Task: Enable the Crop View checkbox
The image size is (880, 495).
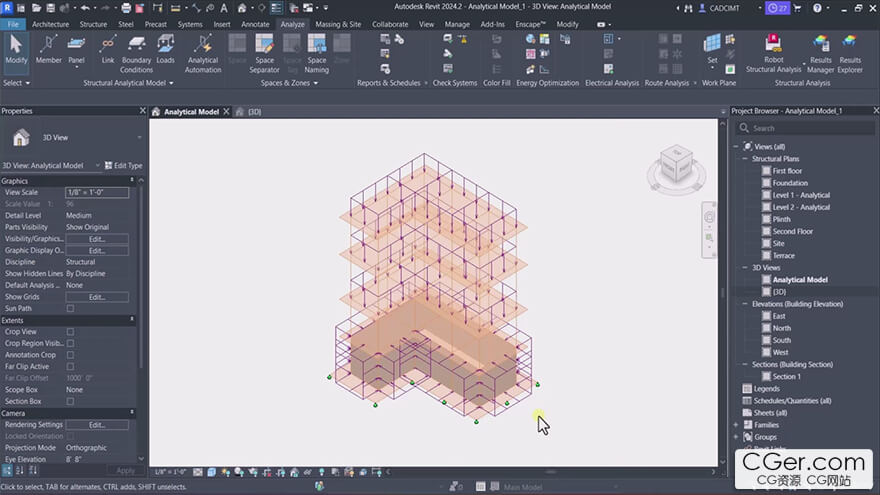Action: pos(70,332)
